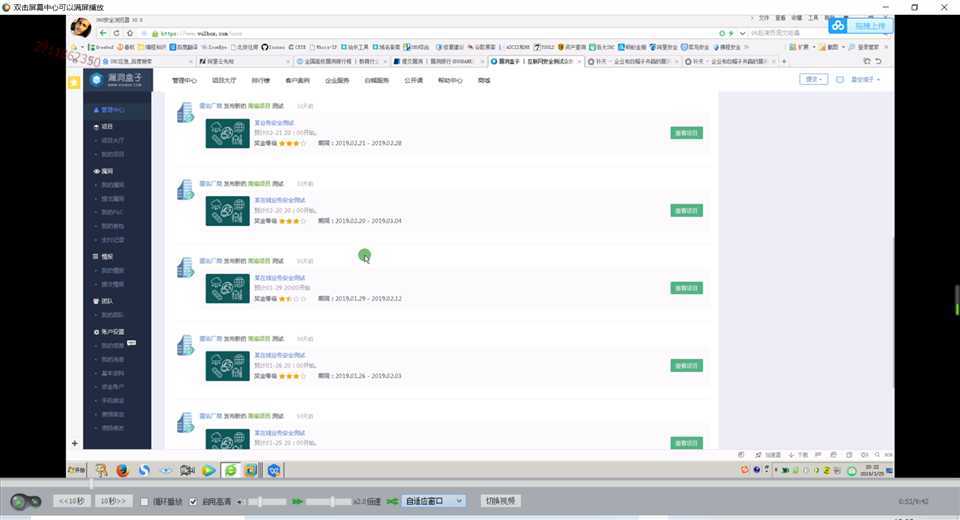Viewport: 960px width, 520px height.
Task: Open title link of project 2019.01.26 - 2019.02.03
Action: point(280,355)
